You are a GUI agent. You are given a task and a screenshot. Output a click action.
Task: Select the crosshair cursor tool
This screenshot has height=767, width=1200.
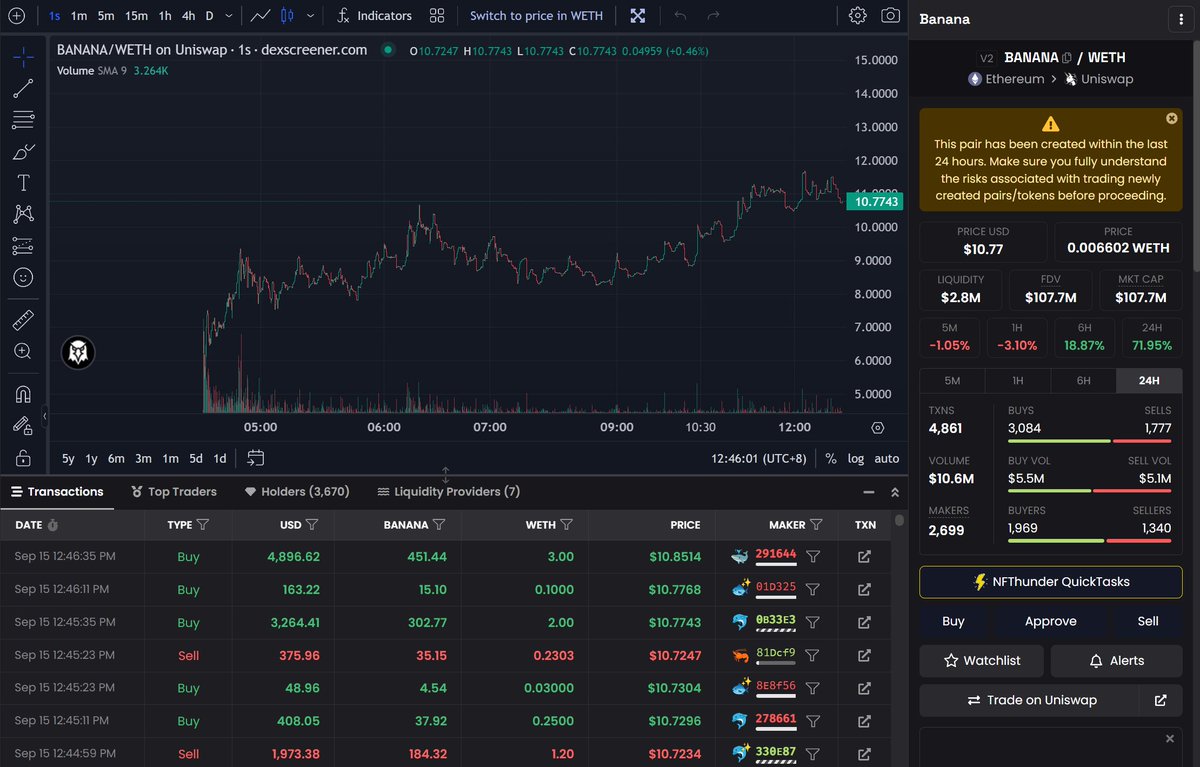(x=23, y=56)
